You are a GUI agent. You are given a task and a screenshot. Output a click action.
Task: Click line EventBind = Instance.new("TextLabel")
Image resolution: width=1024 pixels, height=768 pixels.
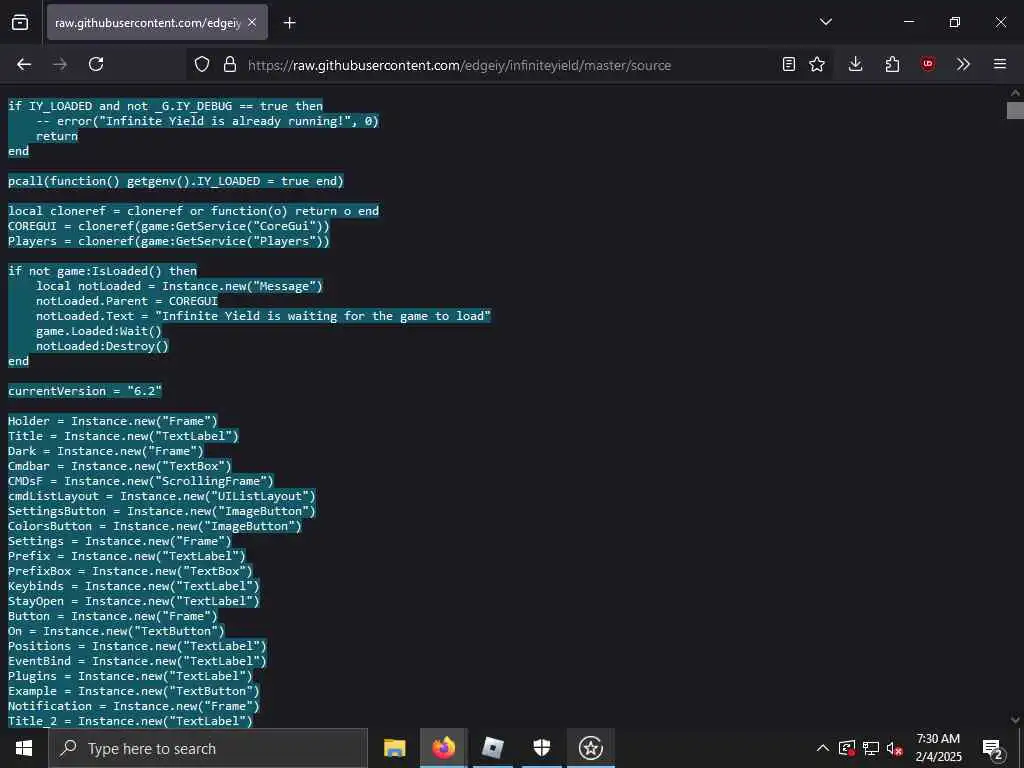[x=137, y=662]
